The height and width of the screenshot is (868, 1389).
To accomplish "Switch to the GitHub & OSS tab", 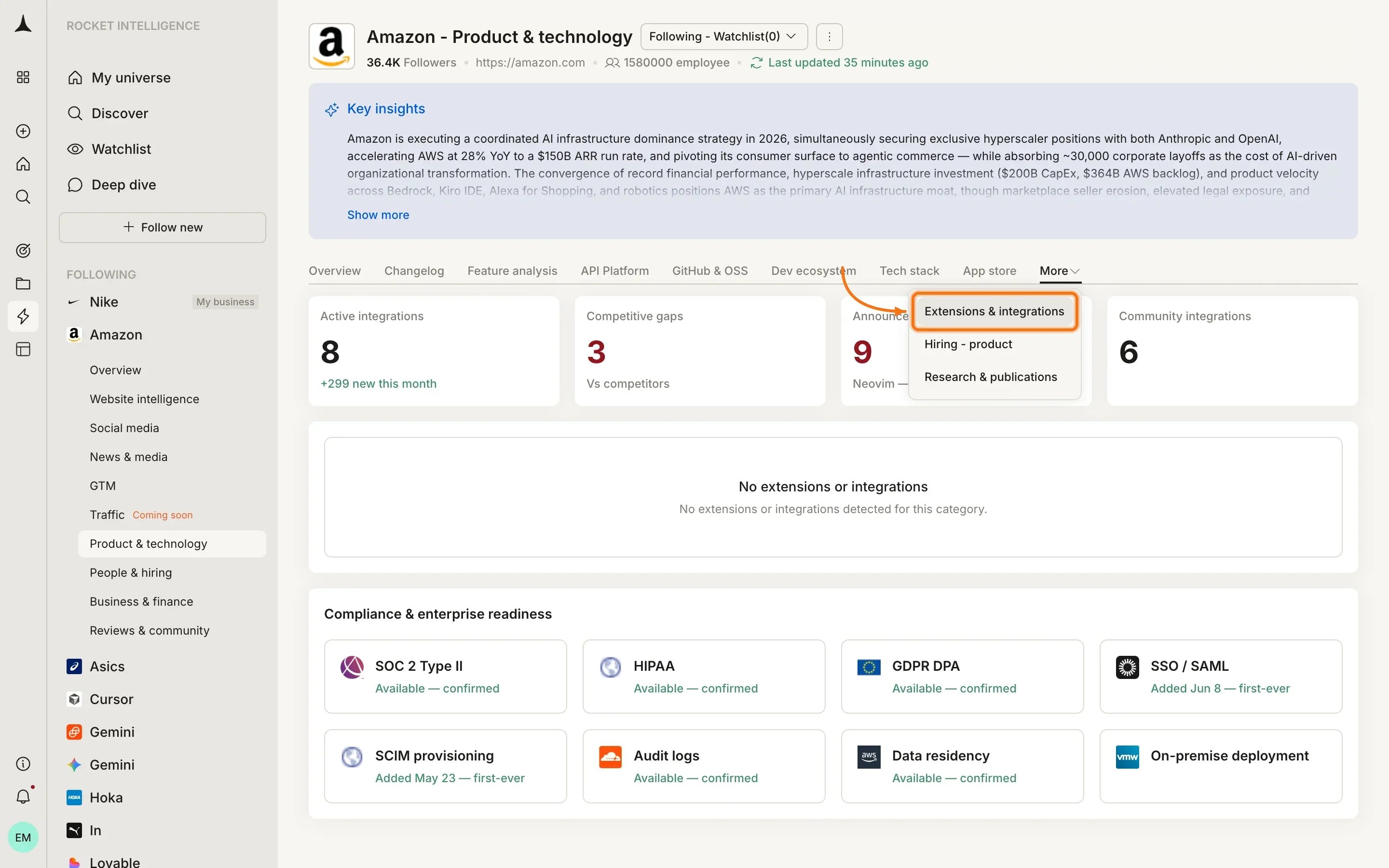I will 710,271.
